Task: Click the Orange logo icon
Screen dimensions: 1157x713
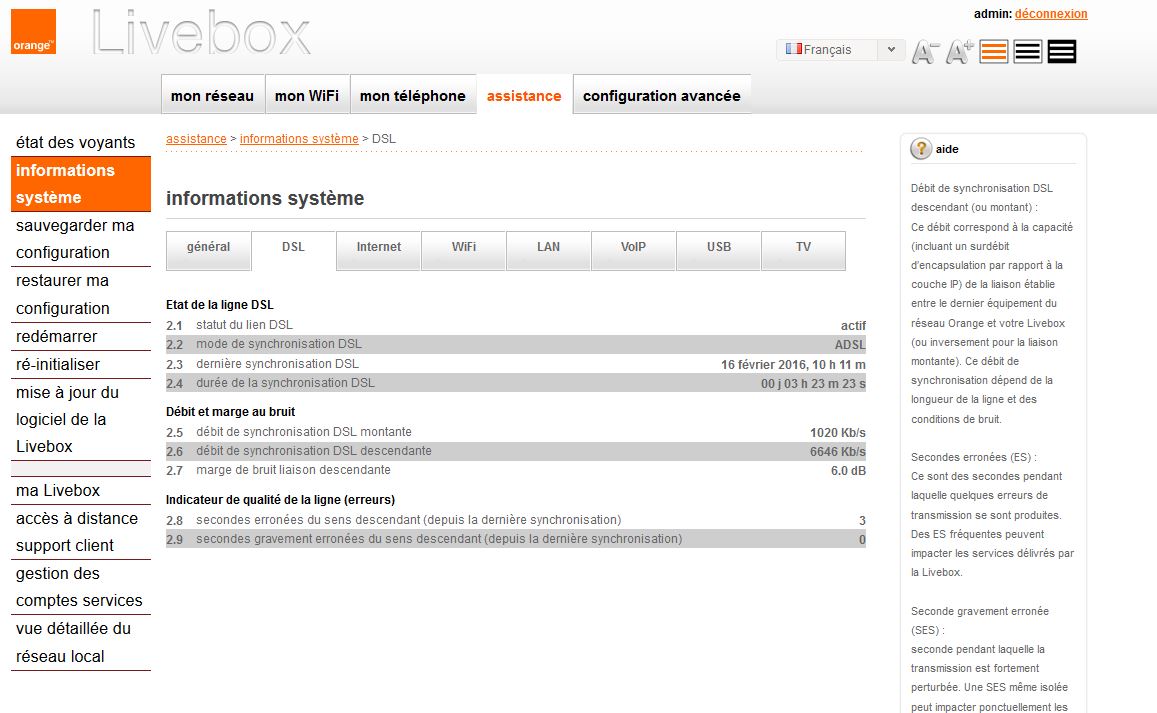Action: pos(33,32)
